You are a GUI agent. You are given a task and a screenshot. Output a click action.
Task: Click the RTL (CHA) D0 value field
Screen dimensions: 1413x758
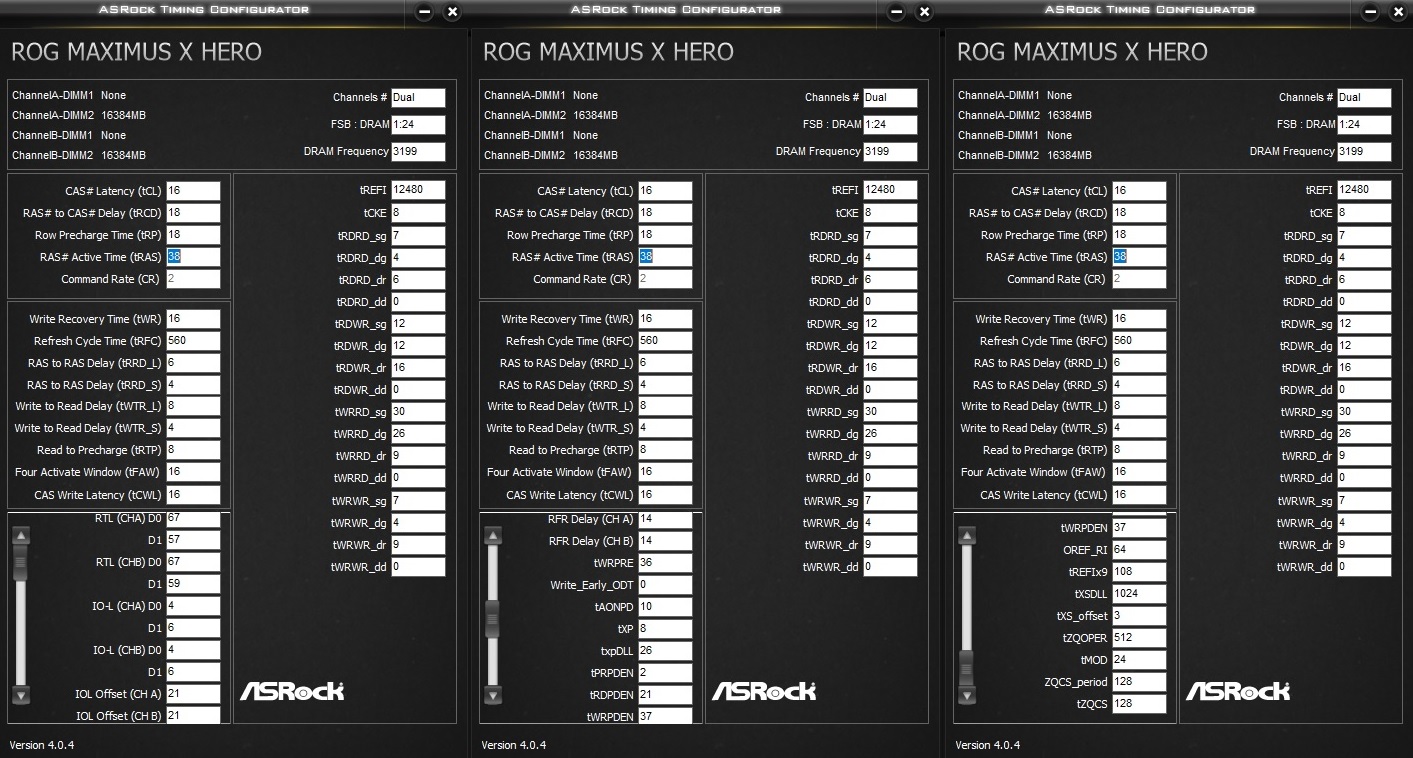193,518
